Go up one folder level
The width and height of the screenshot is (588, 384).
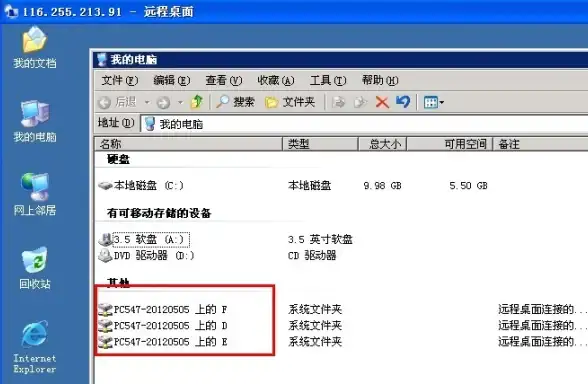(196, 102)
